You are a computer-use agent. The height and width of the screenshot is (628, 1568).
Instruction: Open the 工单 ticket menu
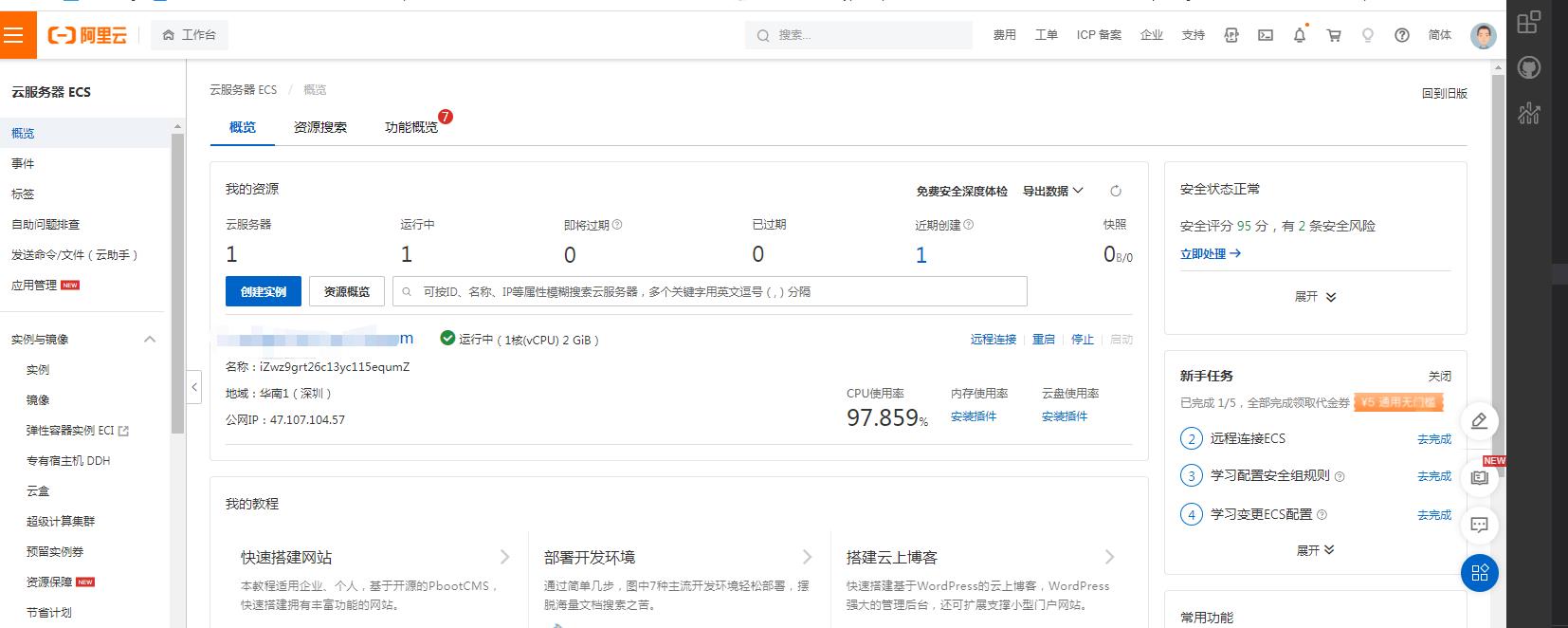(x=1046, y=35)
